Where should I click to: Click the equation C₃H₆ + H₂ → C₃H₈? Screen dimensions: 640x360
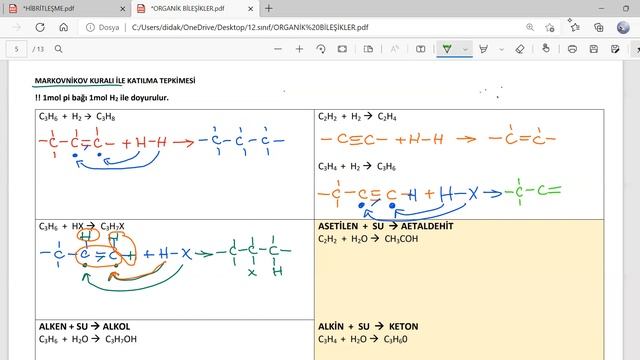pos(77,117)
